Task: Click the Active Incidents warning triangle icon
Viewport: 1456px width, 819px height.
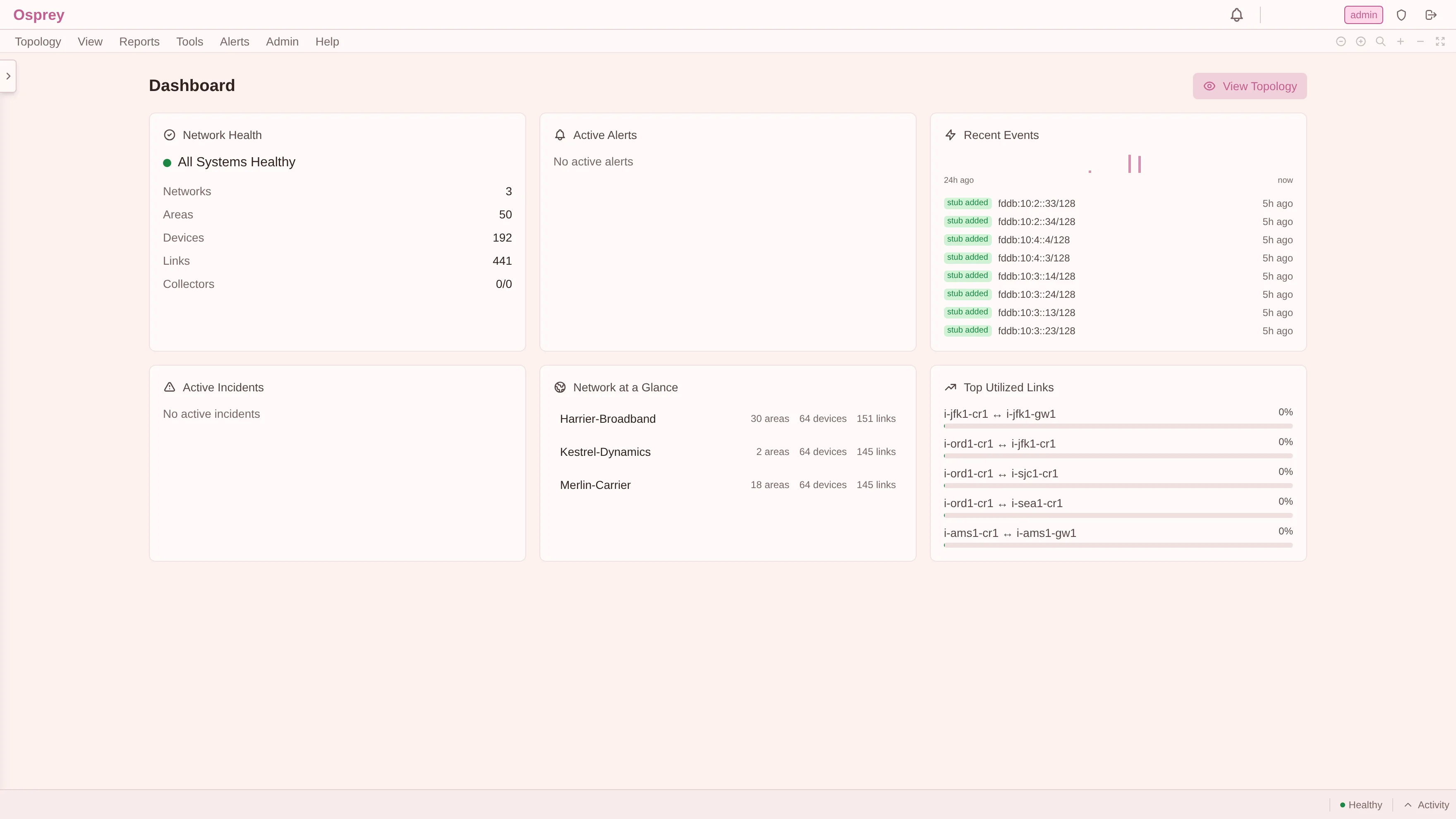Action: (170, 387)
